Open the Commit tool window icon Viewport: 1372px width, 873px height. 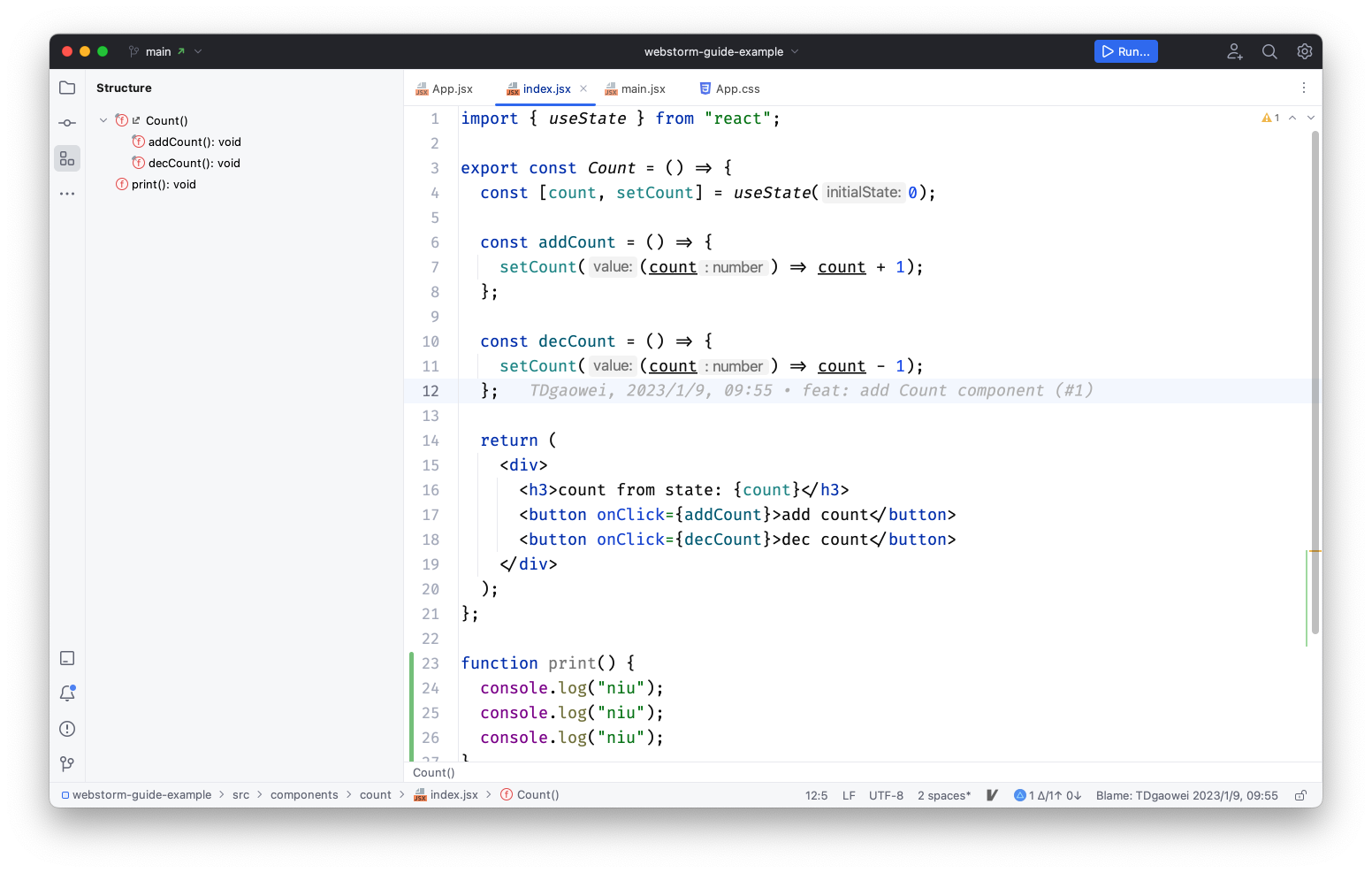coord(67,123)
